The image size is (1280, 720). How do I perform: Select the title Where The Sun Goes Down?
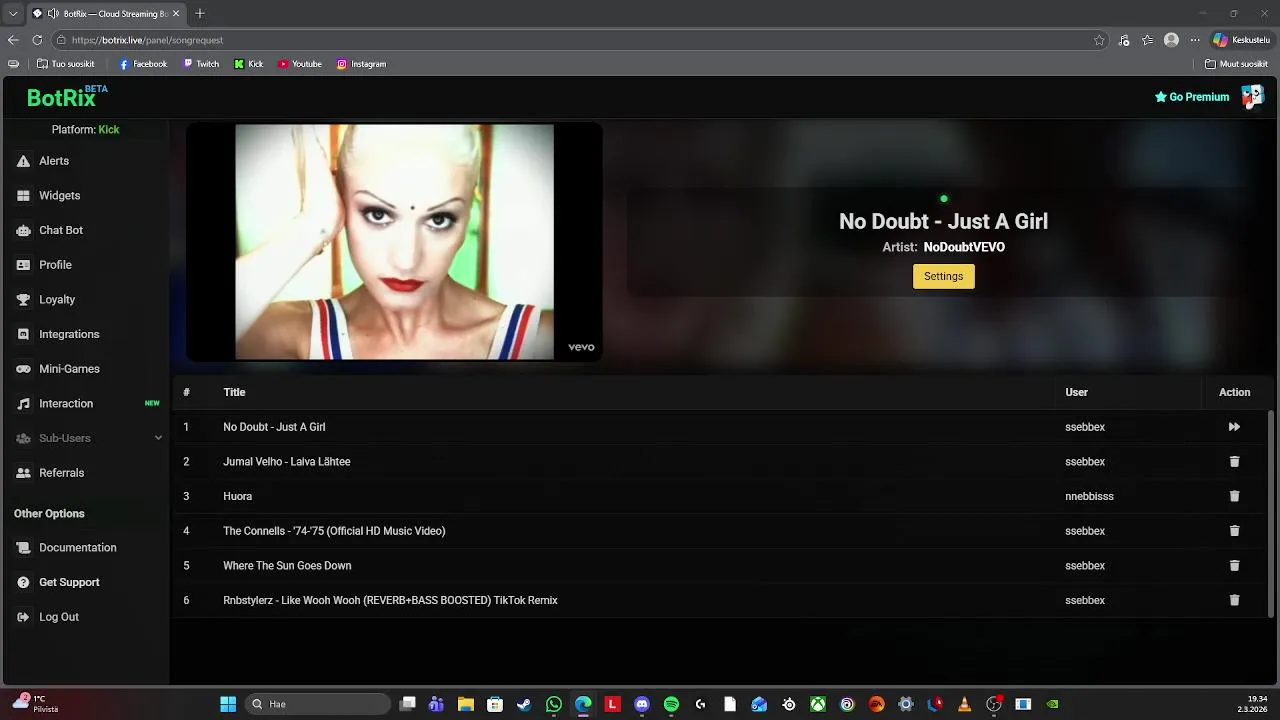[287, 566]
